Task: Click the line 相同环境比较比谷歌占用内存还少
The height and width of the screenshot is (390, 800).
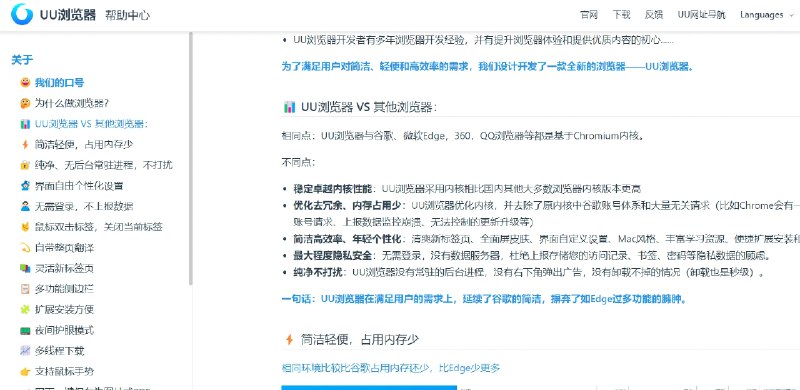Action: tap(391, 368)
